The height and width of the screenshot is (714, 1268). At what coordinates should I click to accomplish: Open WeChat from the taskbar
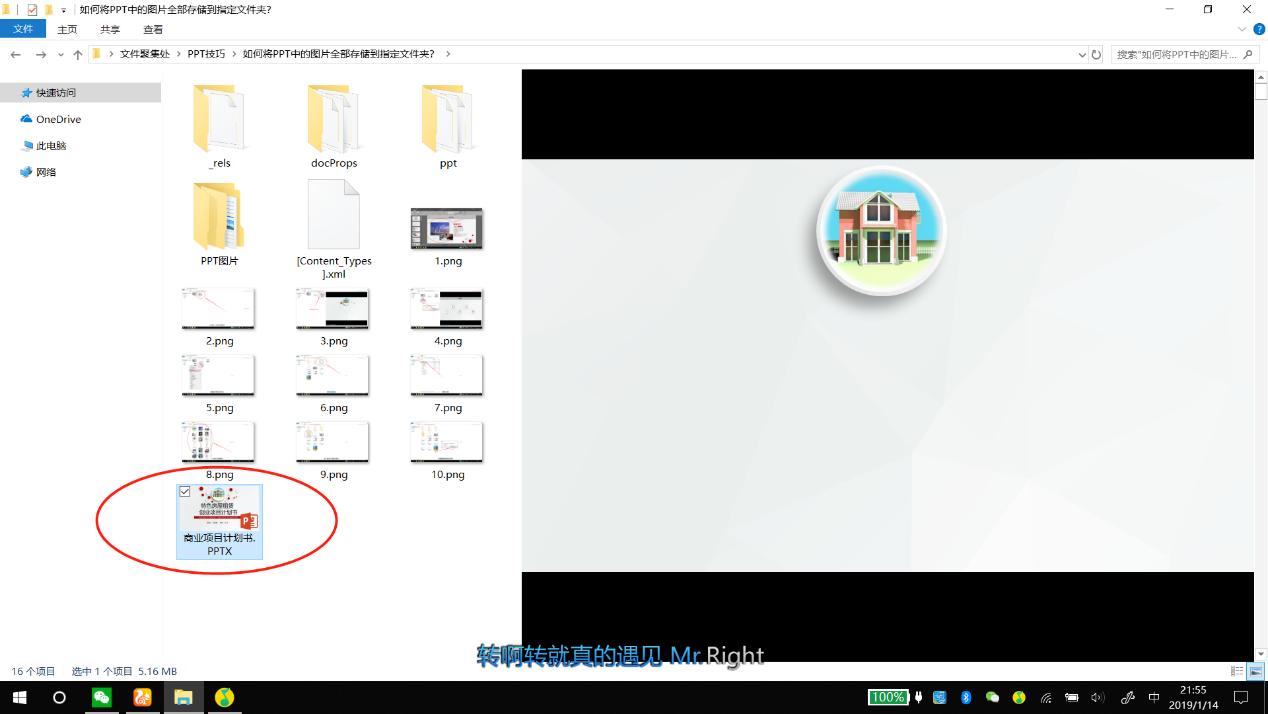click(x=101, y=697)
